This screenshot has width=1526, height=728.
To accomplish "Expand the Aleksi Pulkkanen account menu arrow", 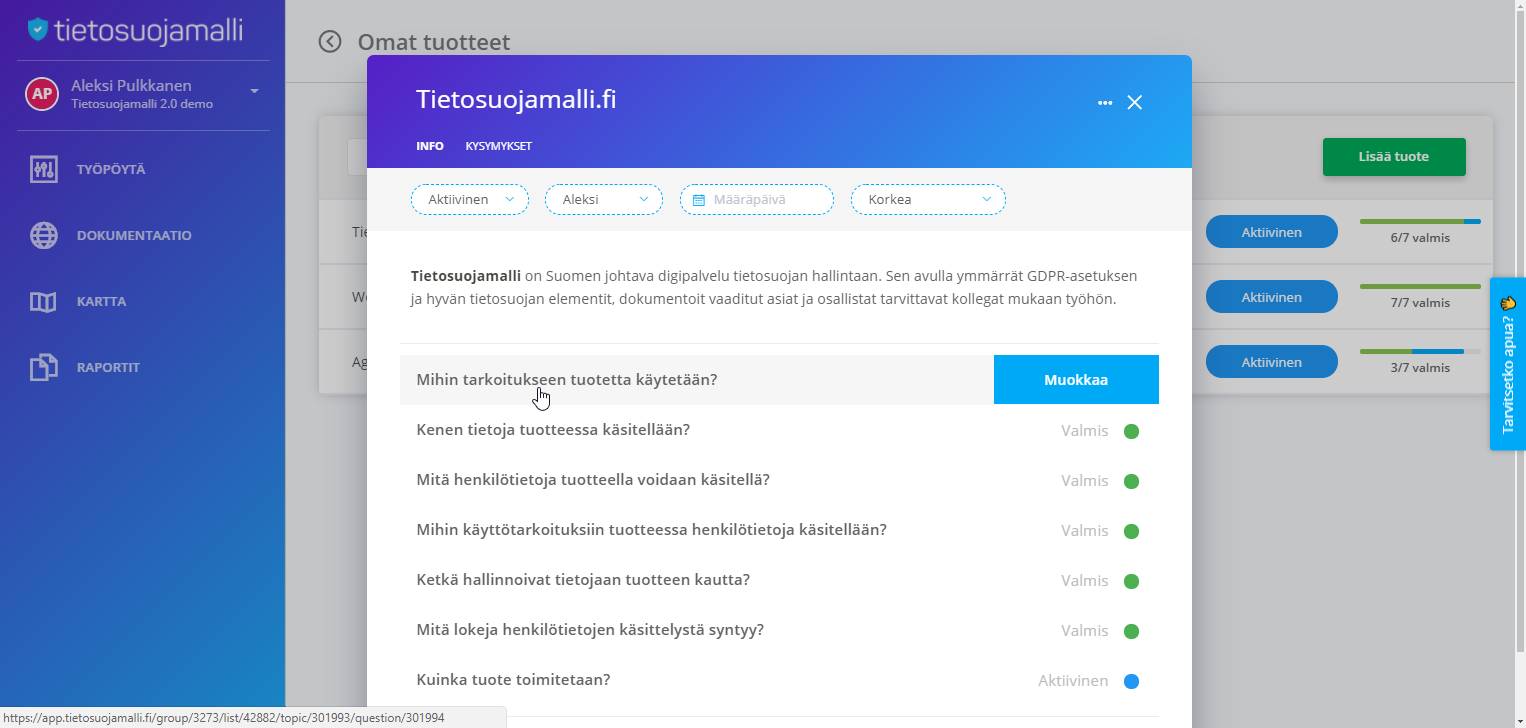I will tap(254, 91).
